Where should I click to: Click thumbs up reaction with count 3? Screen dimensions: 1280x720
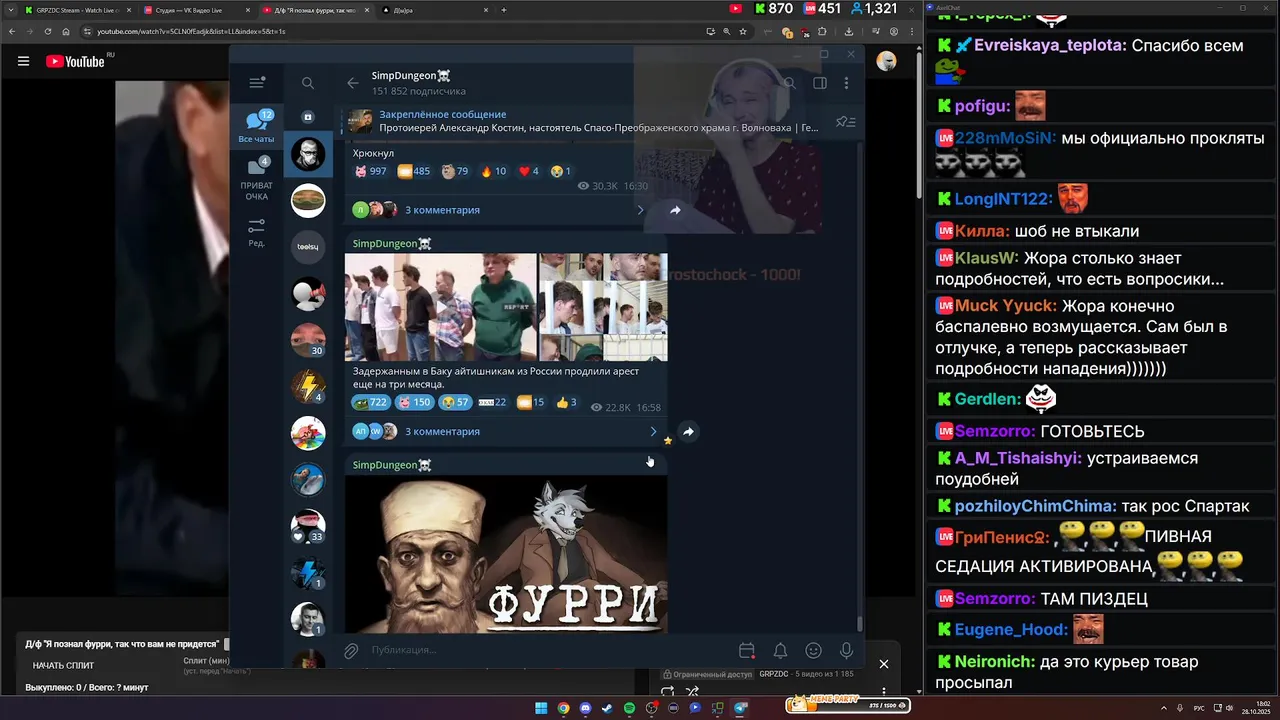566,402
